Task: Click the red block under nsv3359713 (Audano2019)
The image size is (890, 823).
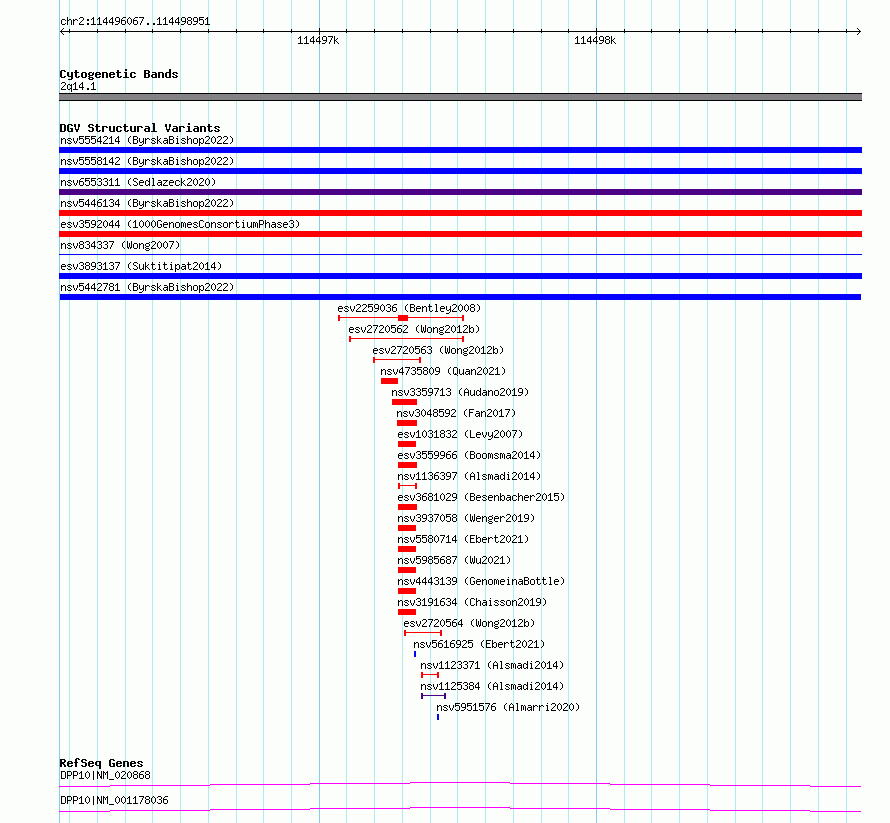Action: click(404, 402)
